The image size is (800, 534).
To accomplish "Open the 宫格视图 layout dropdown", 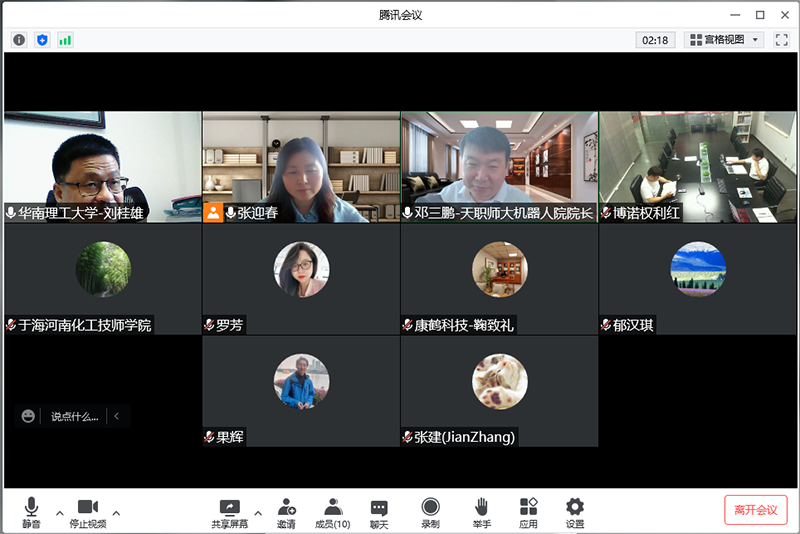I will pyautogui.click(x=725, y=40).
